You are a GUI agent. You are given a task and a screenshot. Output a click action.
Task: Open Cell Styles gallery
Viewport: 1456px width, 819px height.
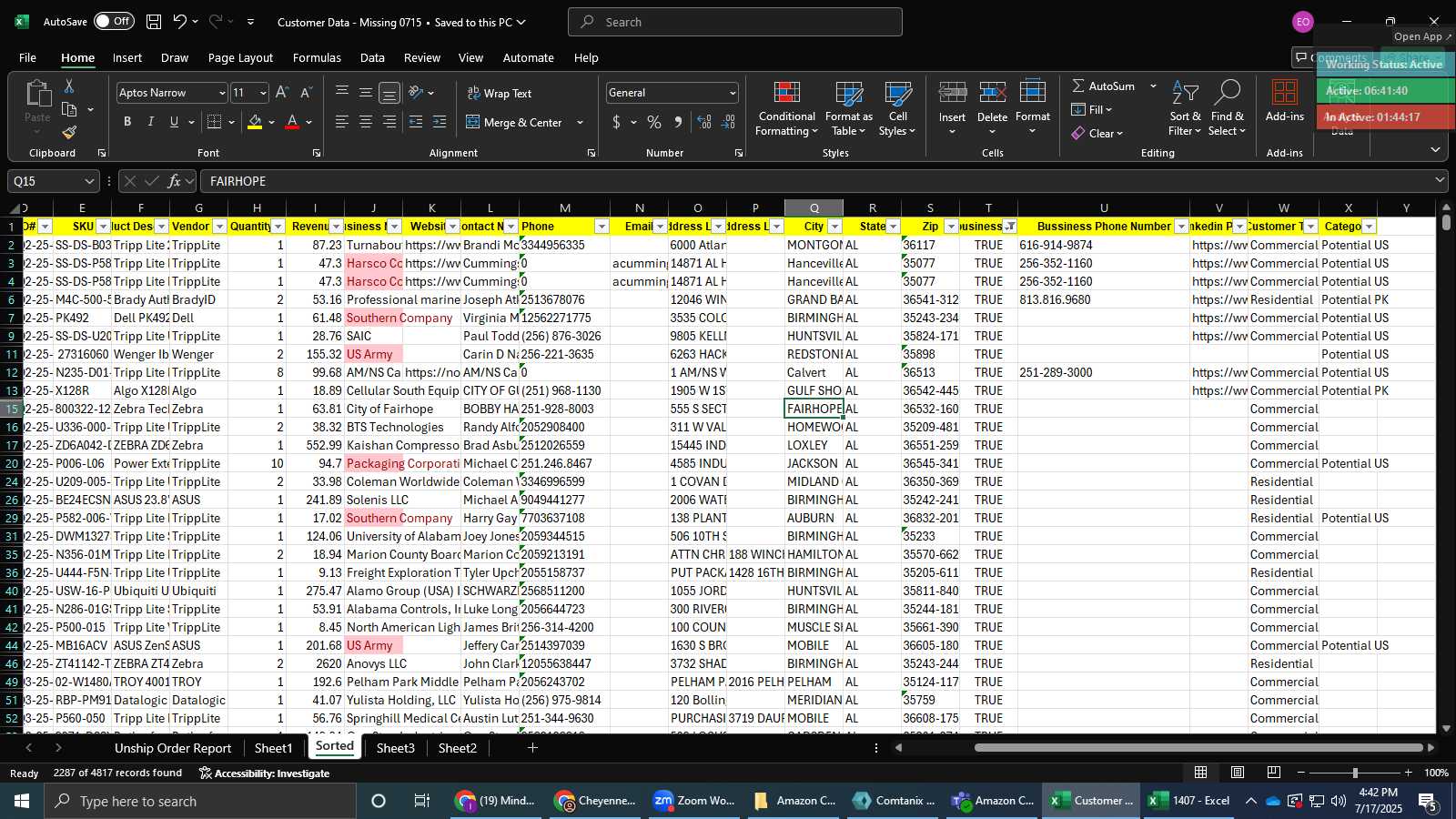point(898,109)
